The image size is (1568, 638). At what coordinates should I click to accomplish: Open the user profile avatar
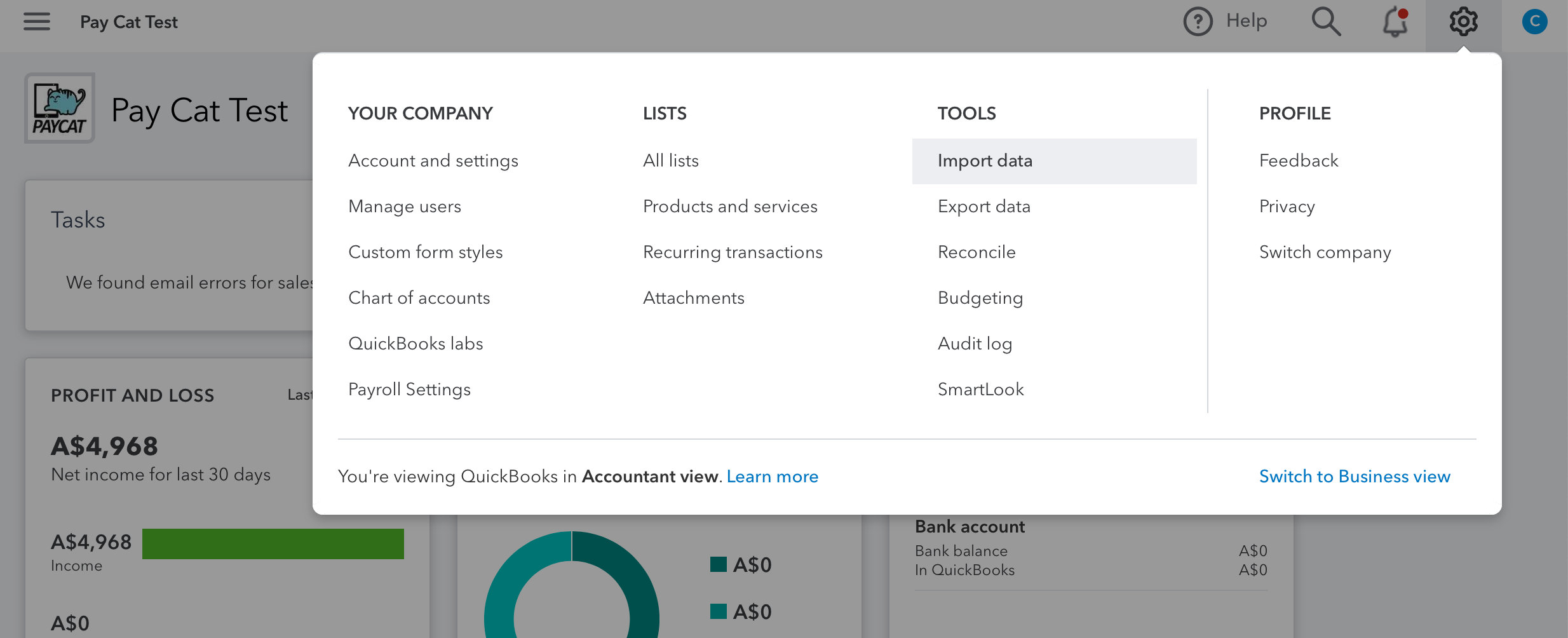click(1534, 22)
